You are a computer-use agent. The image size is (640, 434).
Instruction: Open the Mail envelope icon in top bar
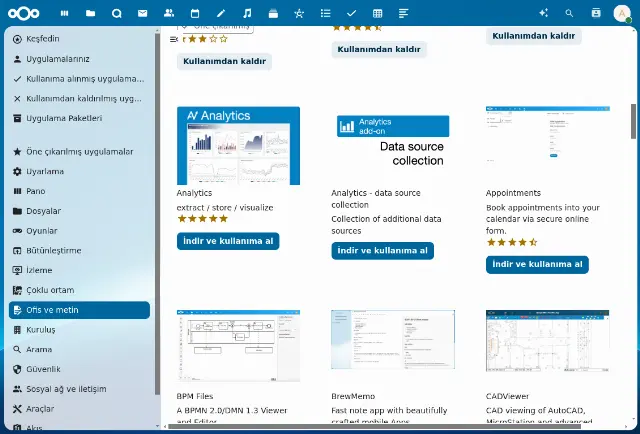tap(142, 13)
